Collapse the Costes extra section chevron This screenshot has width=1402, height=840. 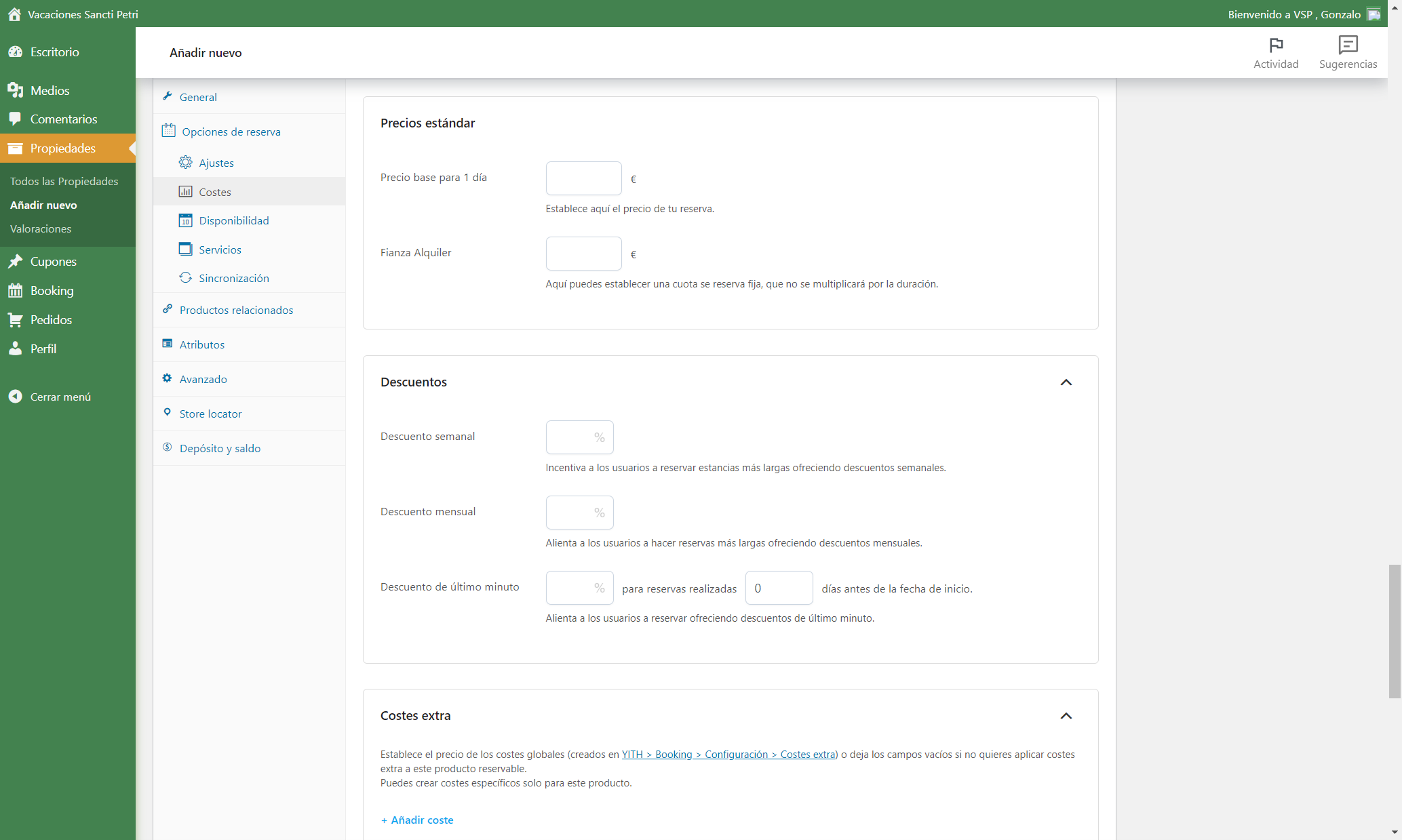(x=1066, y=716)
